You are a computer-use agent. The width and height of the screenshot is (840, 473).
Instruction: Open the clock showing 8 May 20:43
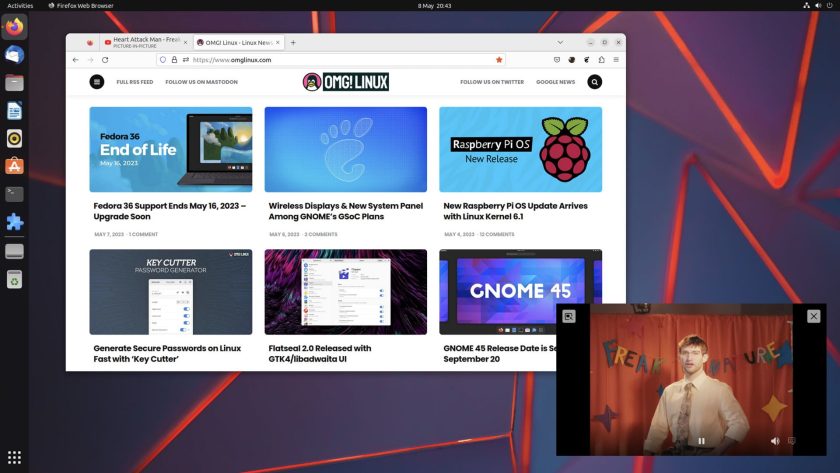(x=434, y=5)
